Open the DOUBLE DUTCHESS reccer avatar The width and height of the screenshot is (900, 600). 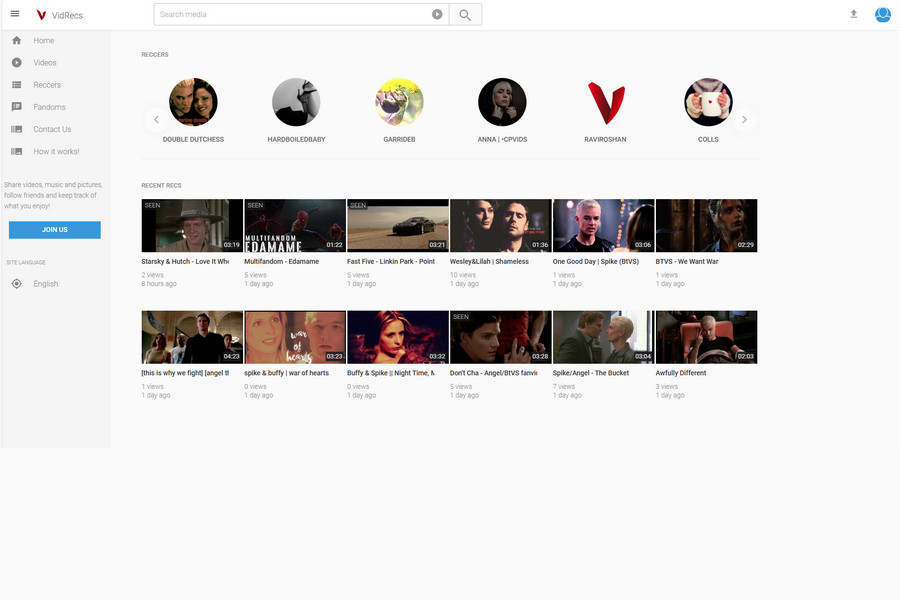[x=193, y=102]
